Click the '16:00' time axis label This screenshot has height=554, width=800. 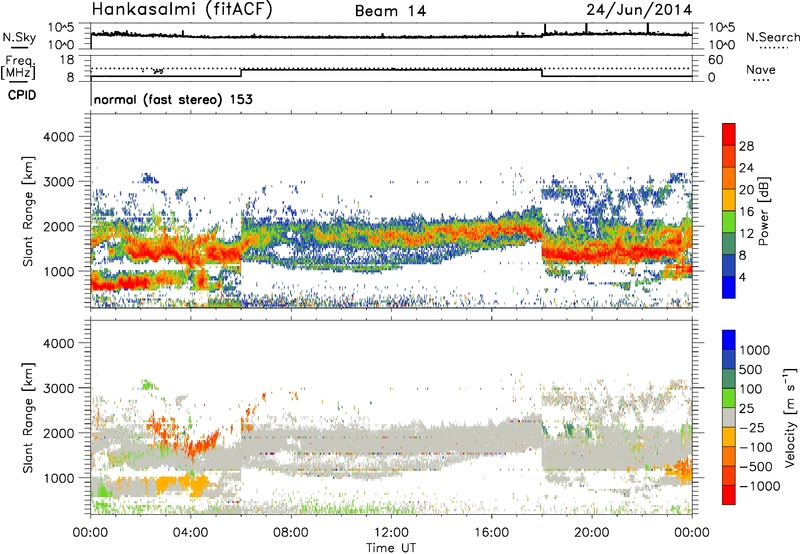point(492,533)
